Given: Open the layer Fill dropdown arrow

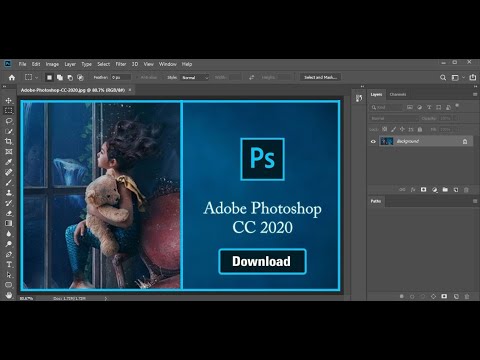Looking at the screenshot, I should pos(456,129).
